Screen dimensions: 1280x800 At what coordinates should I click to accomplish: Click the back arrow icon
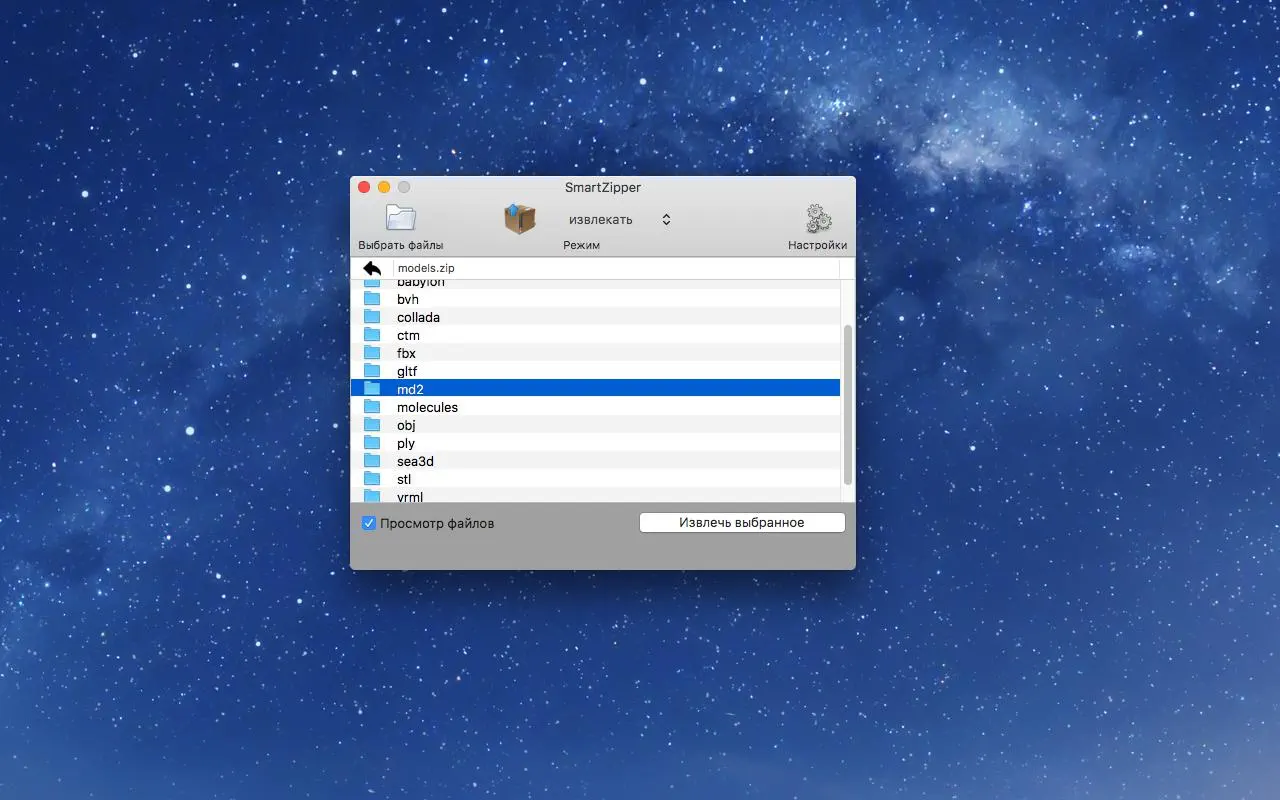[372, 268]
